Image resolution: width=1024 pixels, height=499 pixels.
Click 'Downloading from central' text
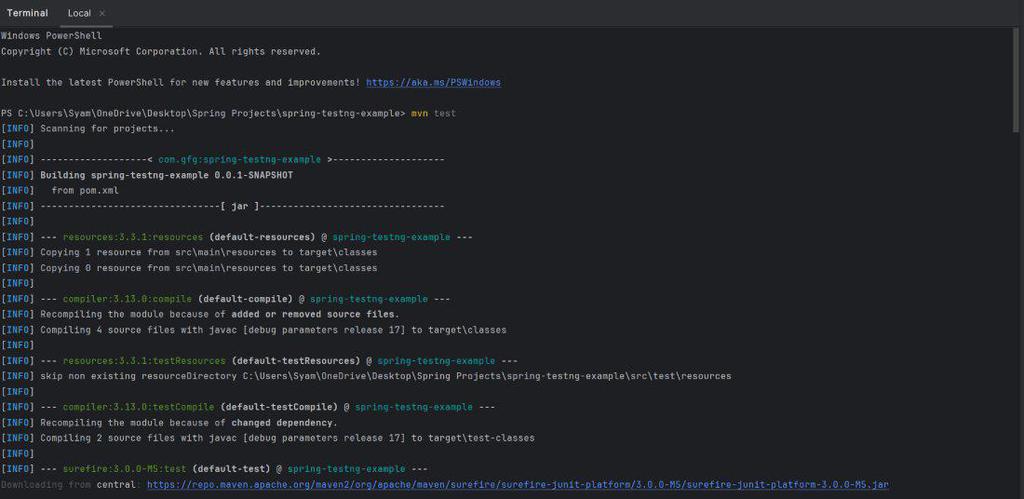pos(71,485)
